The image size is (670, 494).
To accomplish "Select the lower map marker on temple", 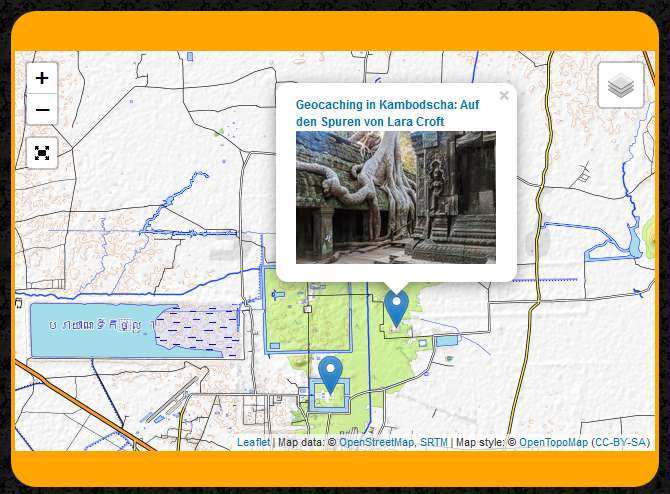I will click(x=330, y=375).
